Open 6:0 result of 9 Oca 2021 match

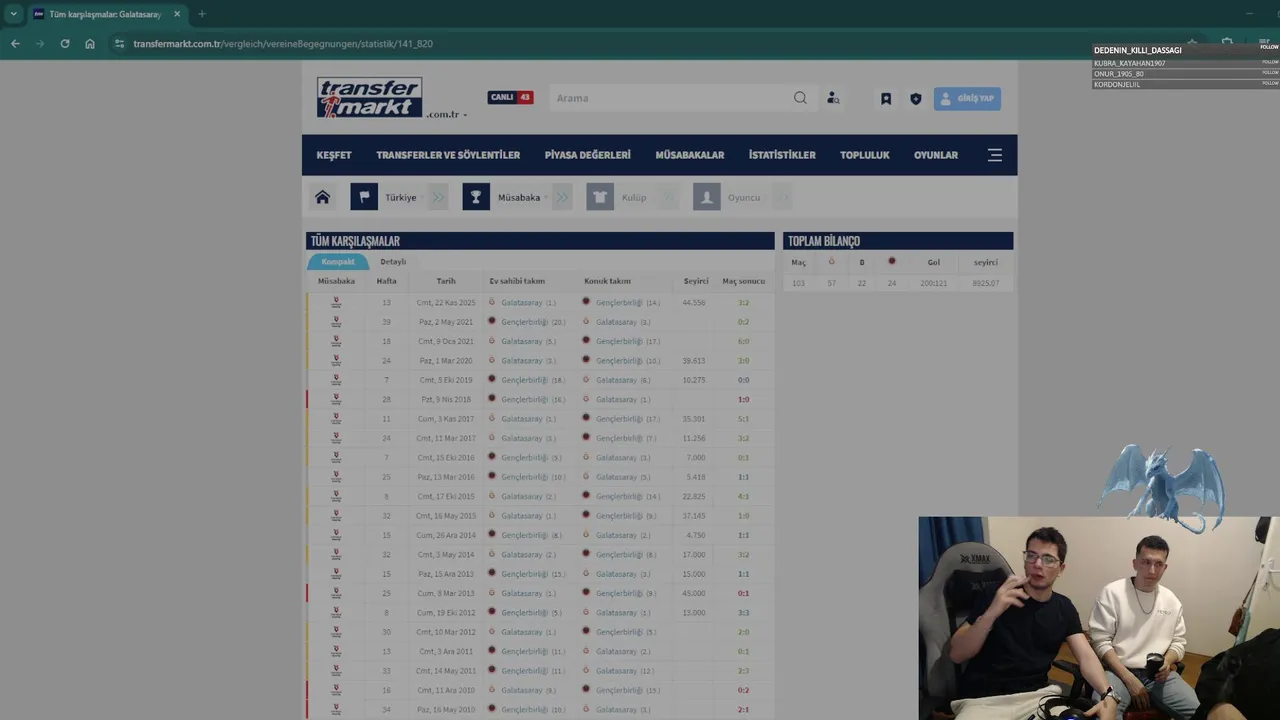pyautogui.click(x=743, y=341)
